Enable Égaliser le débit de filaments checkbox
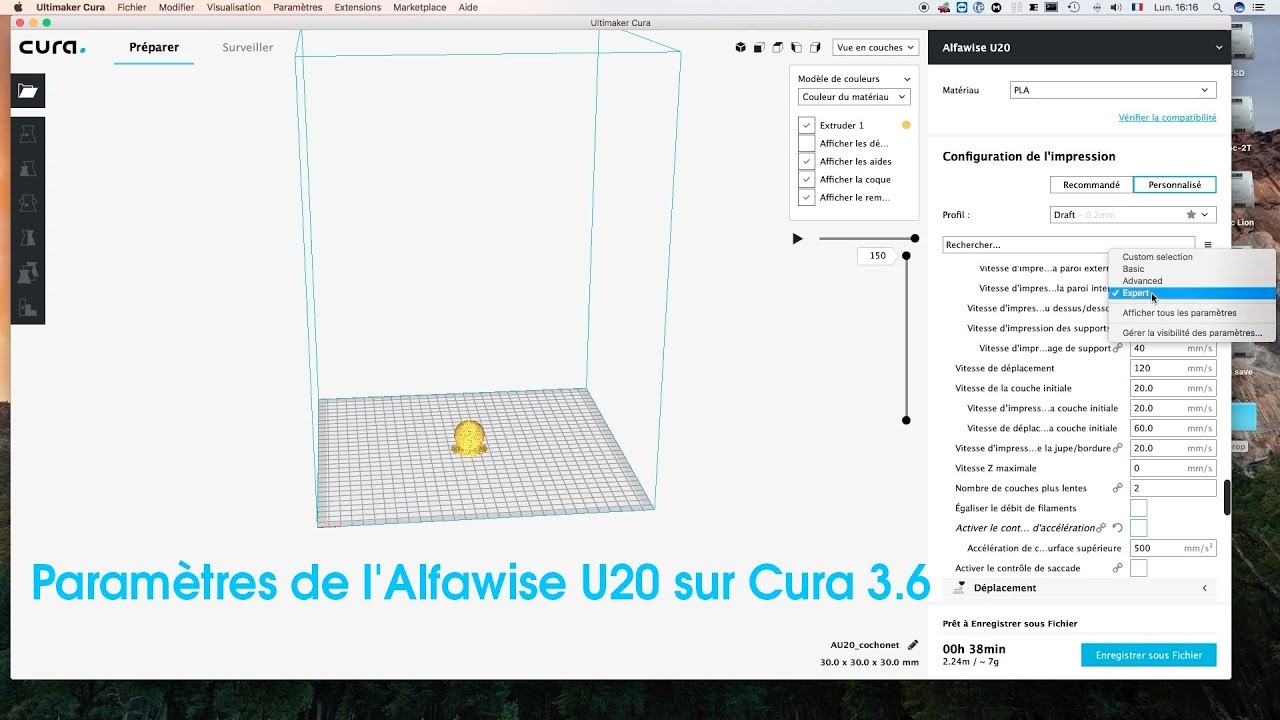Viewport: 1280px width, 720px height. click(x=1138, y=508)
